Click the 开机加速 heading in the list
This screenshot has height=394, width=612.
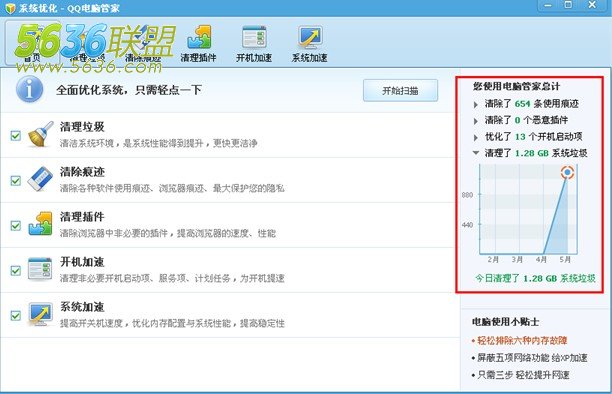(82, 262)
